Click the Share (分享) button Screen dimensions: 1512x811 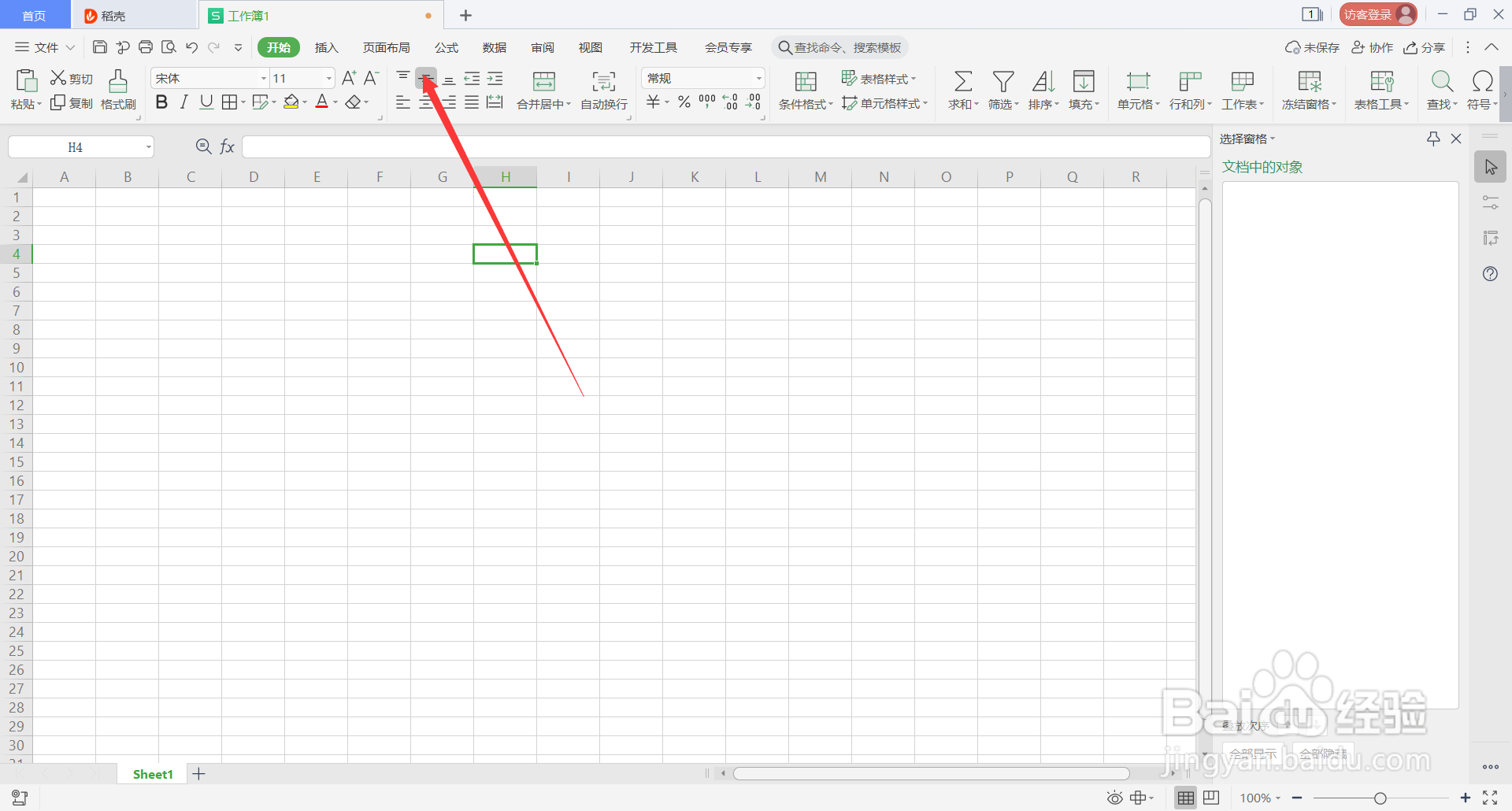pyautogui.click(x=1425, y=47)
